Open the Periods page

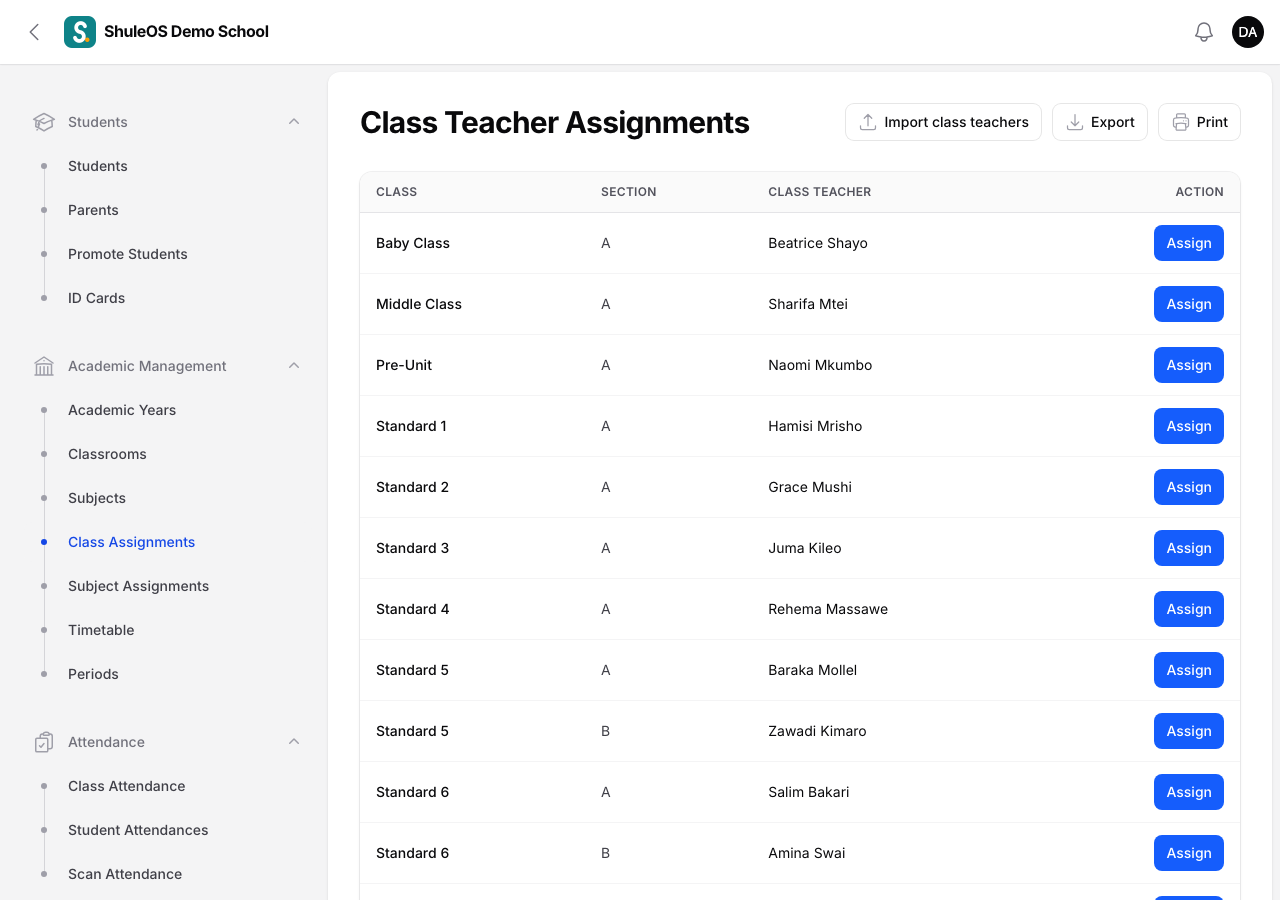[x=93, y=674]
